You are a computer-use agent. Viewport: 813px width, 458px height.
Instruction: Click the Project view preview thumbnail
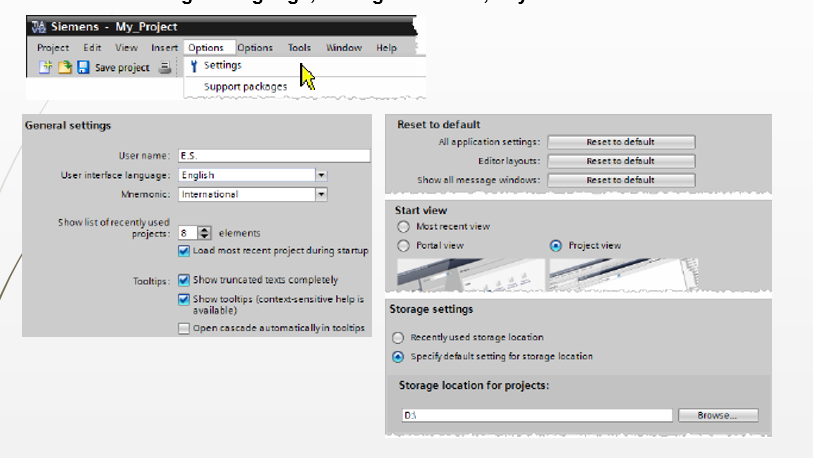[x=623, y=274]
